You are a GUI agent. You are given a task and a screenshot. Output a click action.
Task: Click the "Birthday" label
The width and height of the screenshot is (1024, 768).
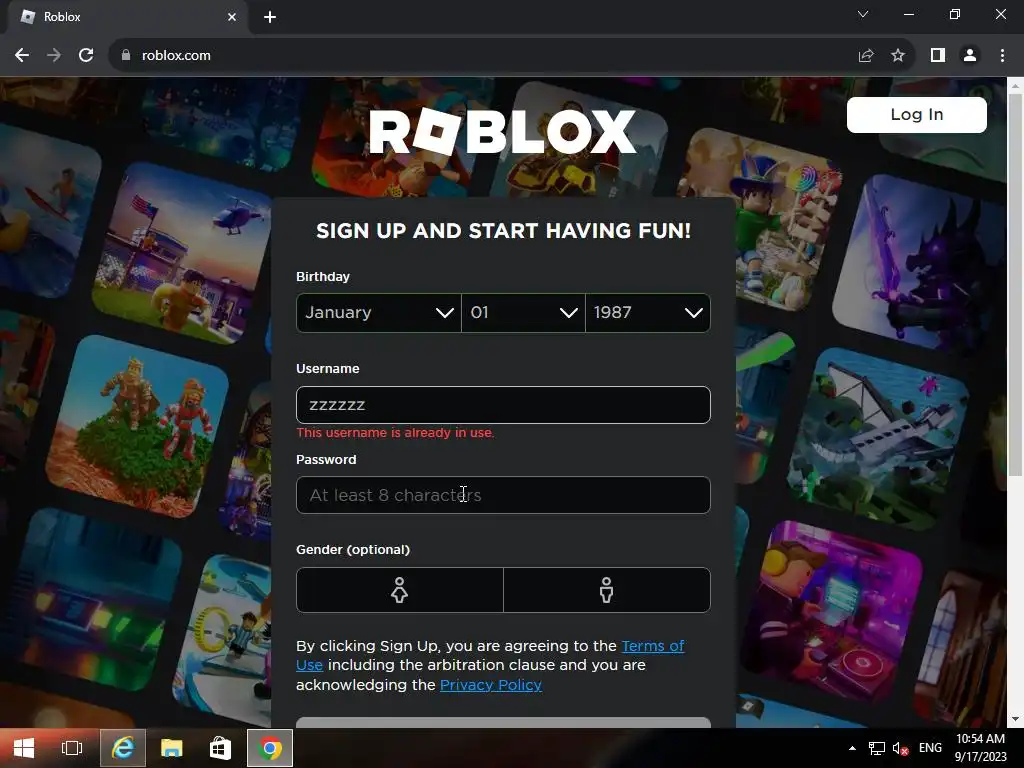point(323,277)
